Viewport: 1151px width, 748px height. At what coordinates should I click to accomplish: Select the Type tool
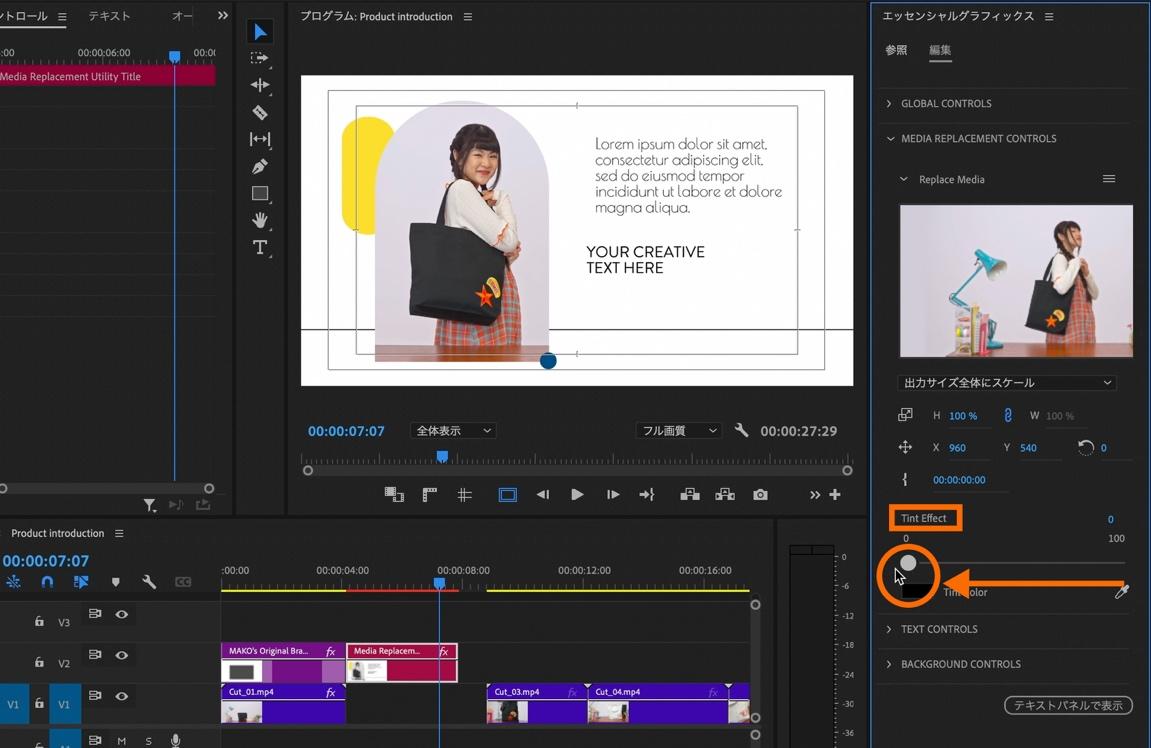(x=260, y=247)
